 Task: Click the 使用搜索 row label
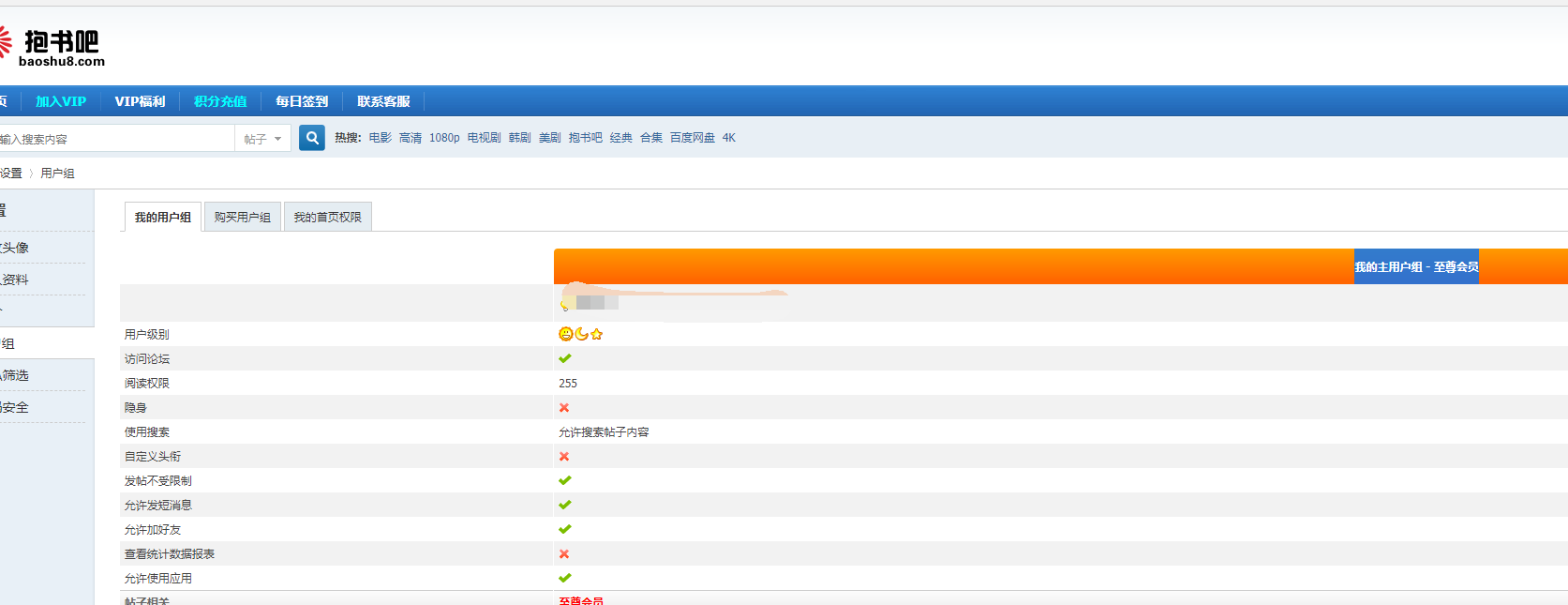(147, 432)
